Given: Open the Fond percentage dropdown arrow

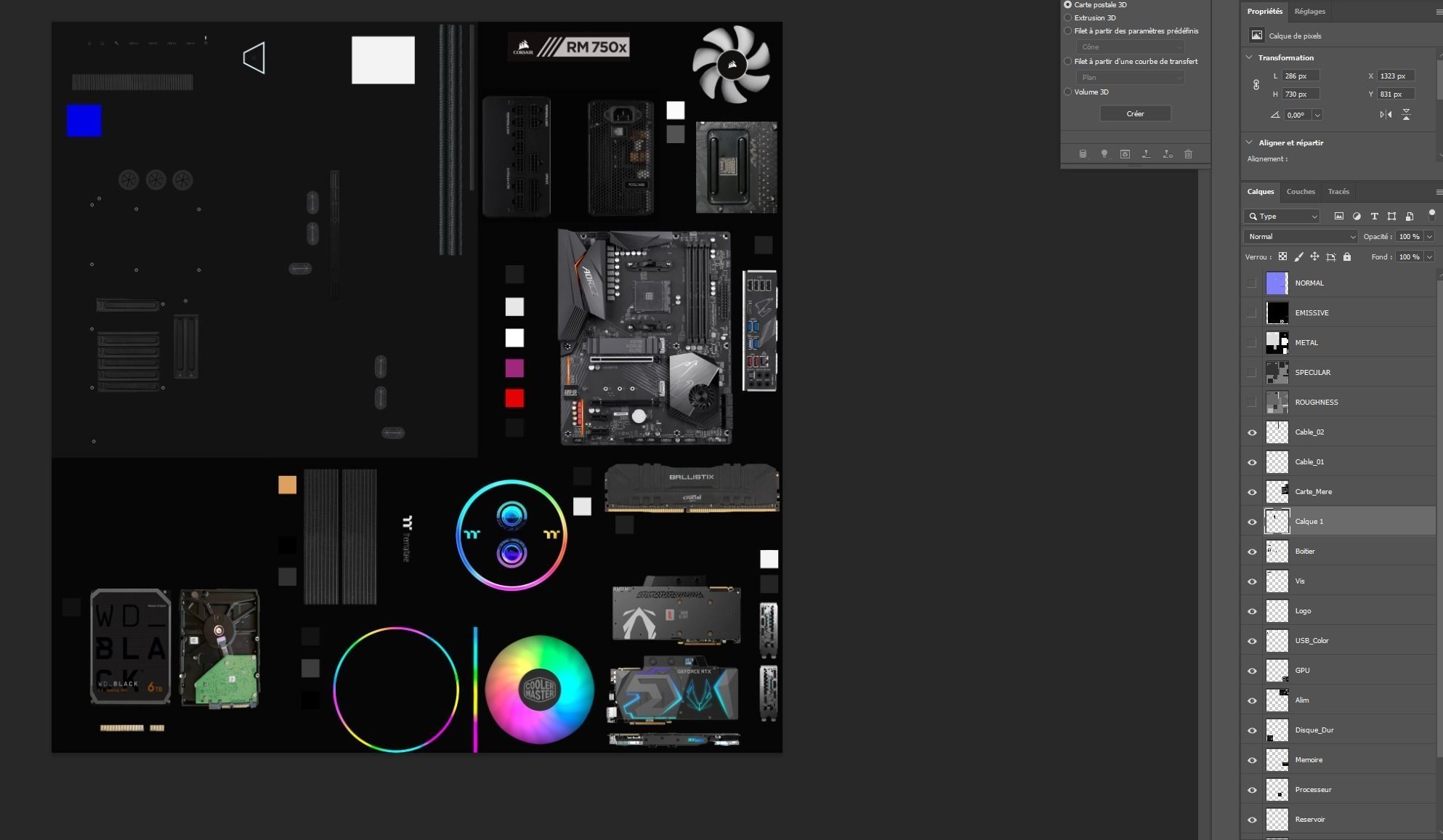Looking at the screenshot, I should [1429, 257].
